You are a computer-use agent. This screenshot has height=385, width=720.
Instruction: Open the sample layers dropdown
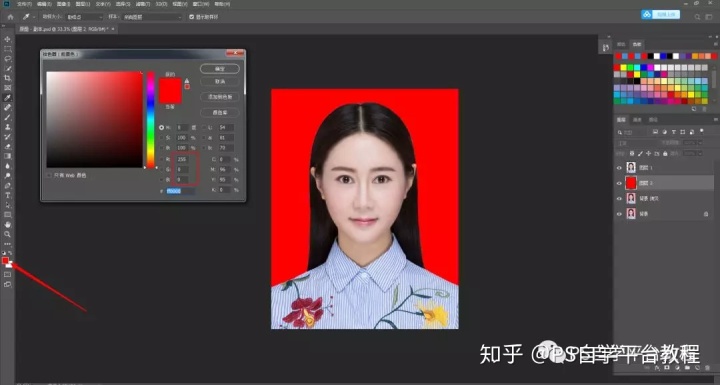[152, 17]
